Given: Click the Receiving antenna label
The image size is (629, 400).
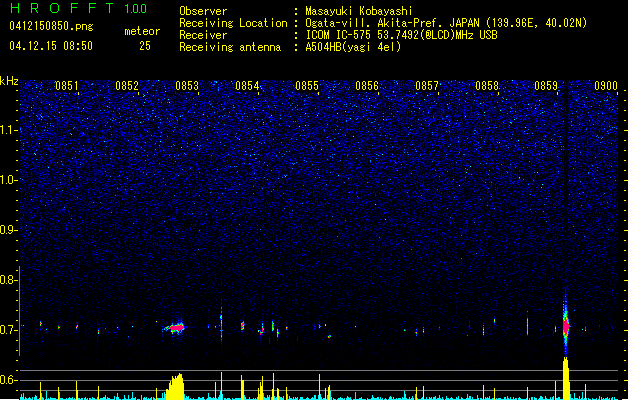Looking at the screenshot, I should point(230,47).
